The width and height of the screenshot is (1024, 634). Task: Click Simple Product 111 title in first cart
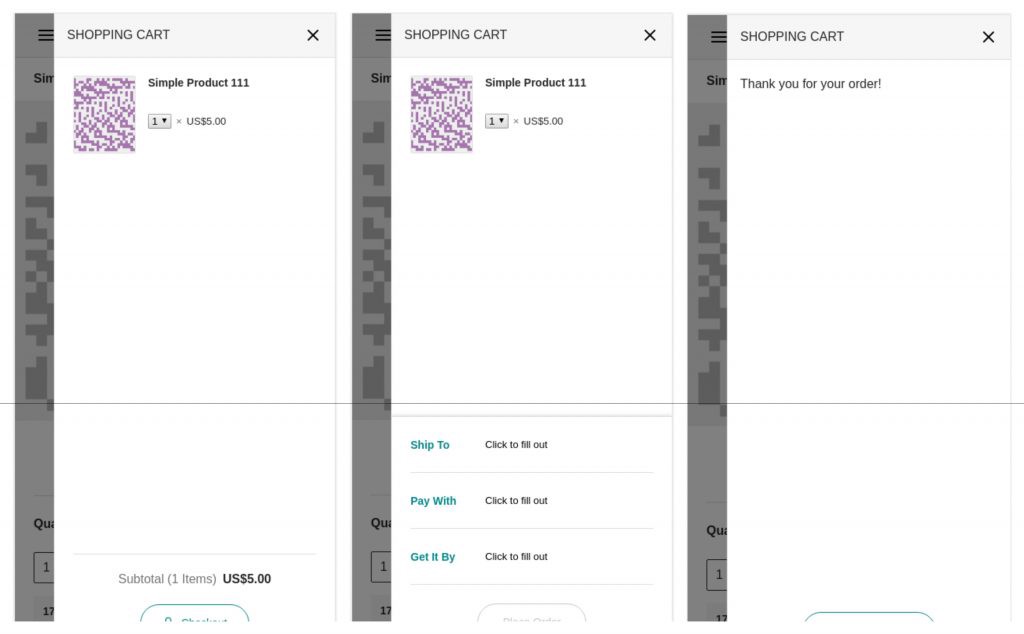pyautogui.click(x=198, y=83)
